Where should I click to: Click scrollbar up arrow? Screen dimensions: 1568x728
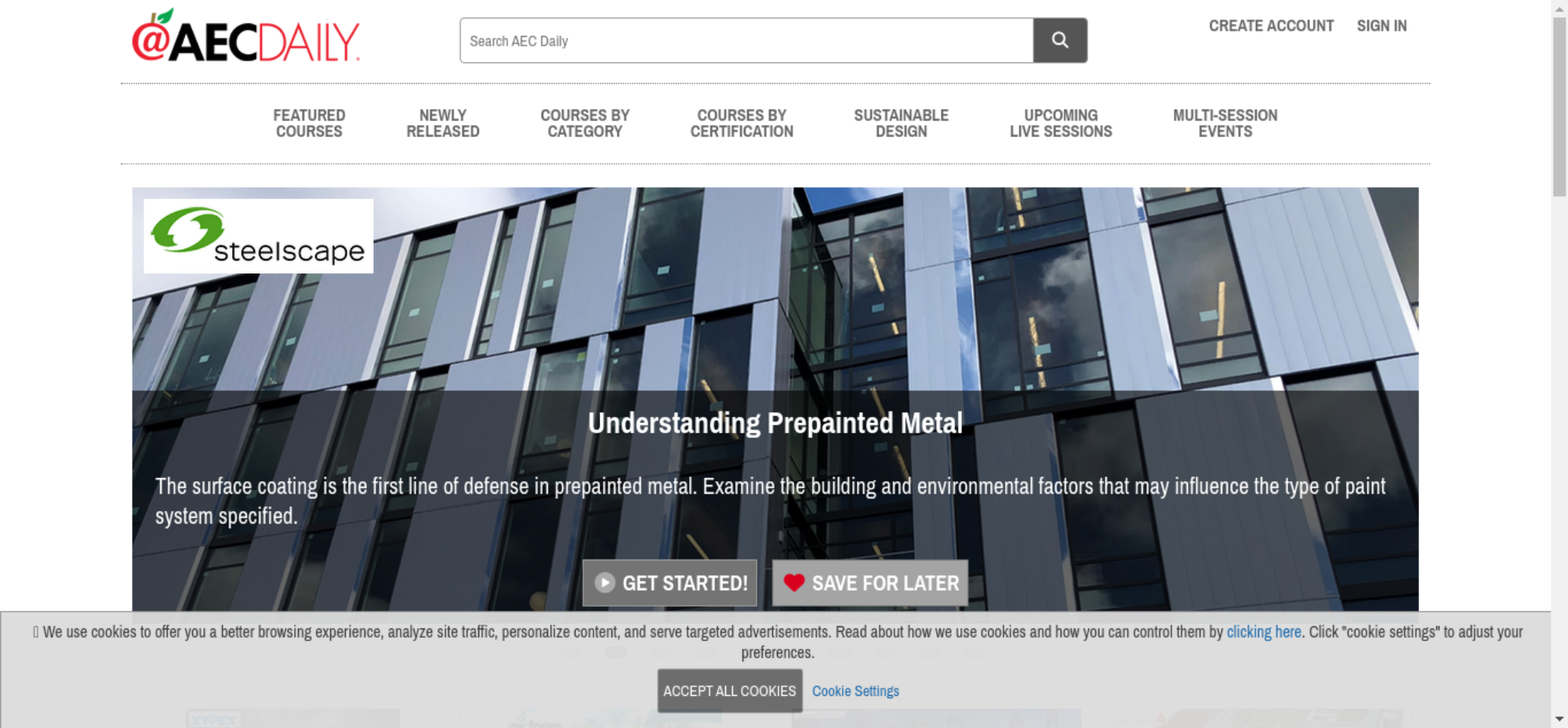(x=1559, y=7)
